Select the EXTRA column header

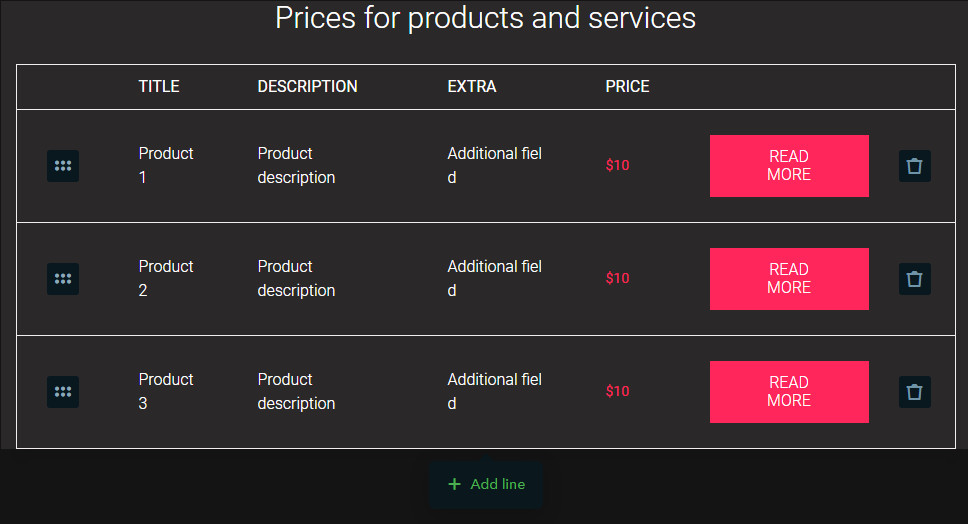click(x=472, y=86)
